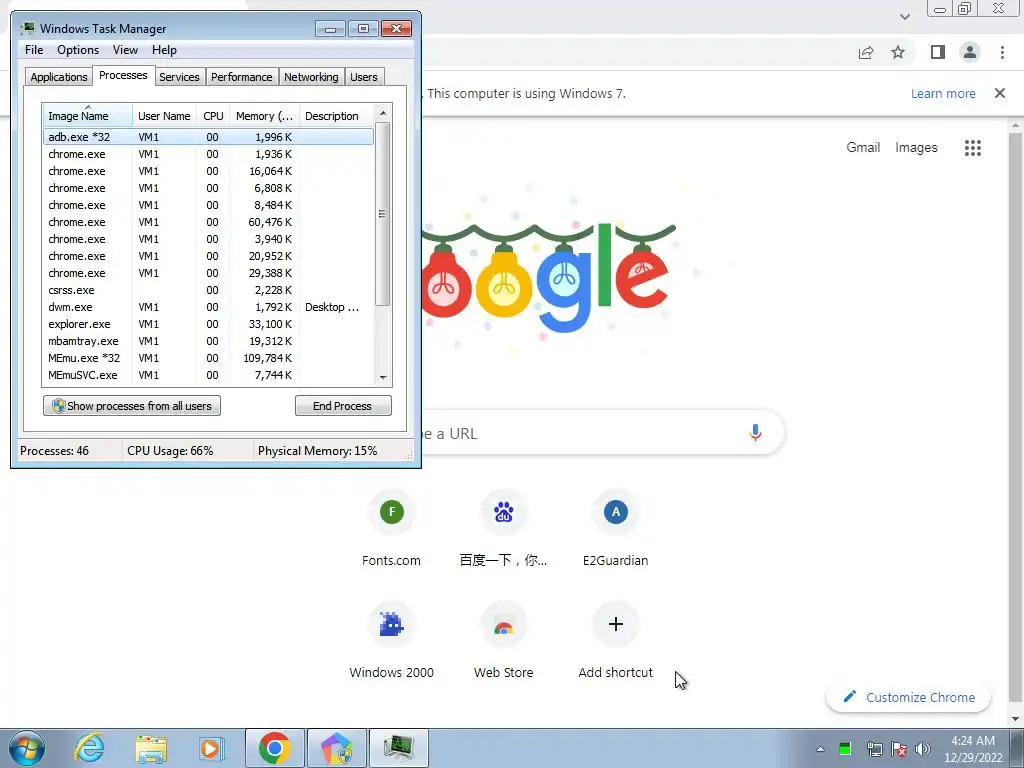This screenshot has width=1024, height=768.
Task: Click the Add shortcut plus icon
Action: (616, 624)
